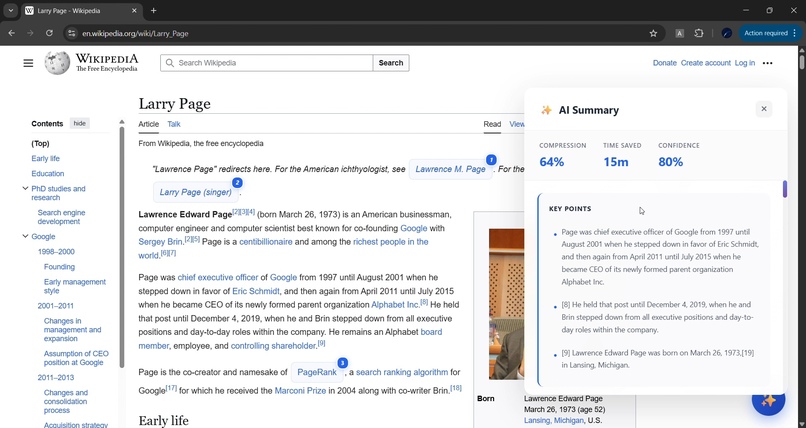Viewport: 806px width, 428px height.
Task: Collapse the Google contents section
Action: (25, 236)
